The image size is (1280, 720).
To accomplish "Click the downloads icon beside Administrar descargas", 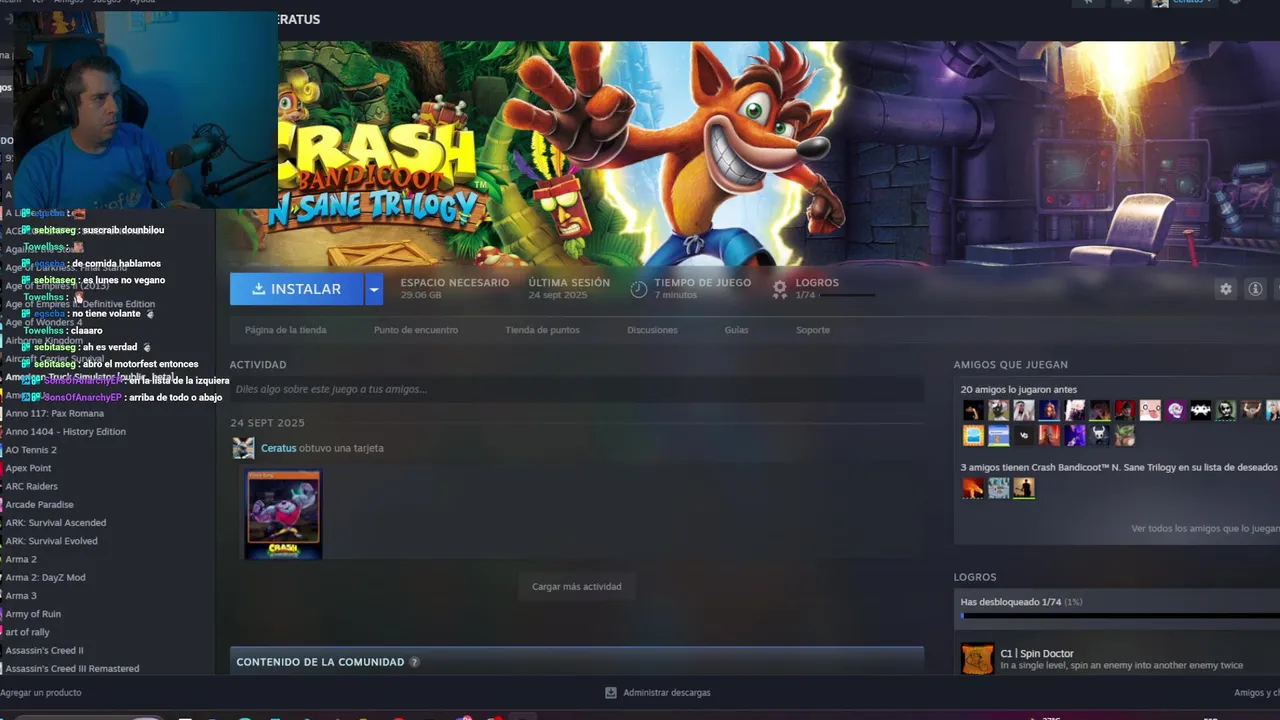I will click(x=611, y=693).
